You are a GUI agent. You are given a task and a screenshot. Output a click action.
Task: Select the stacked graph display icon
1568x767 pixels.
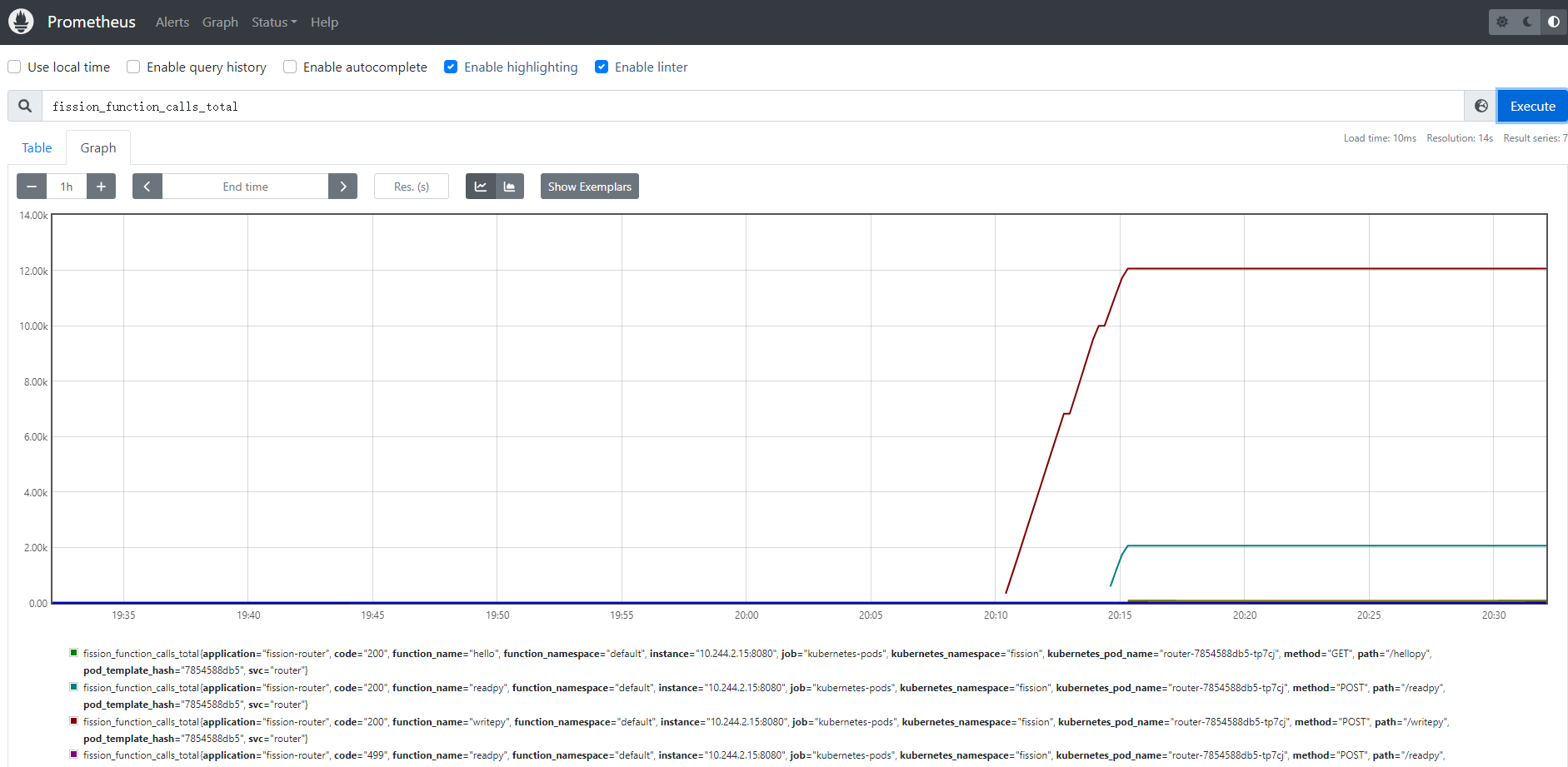click(509, 186)
